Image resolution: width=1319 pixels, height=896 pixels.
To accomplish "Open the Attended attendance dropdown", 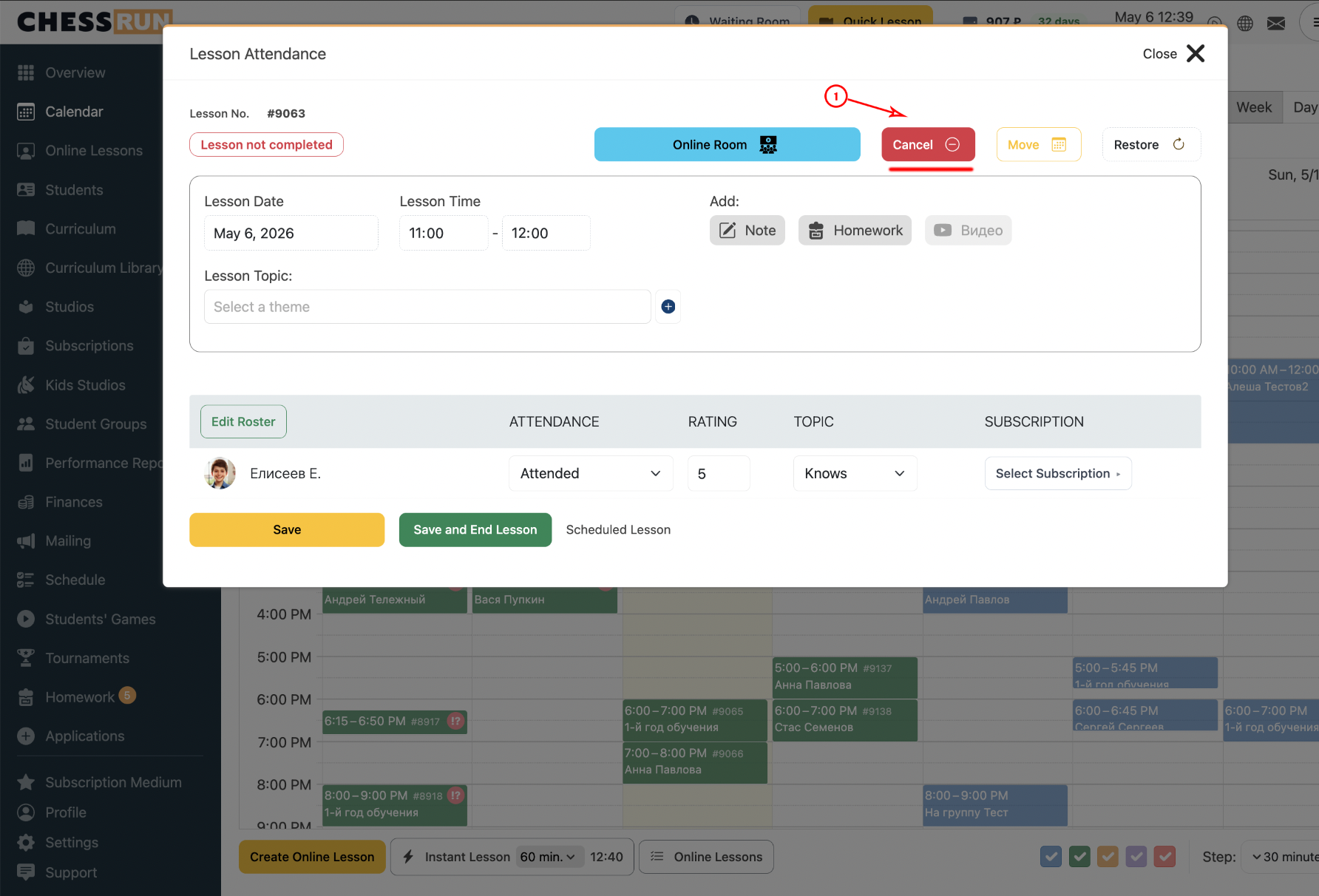I will point(591,473).
